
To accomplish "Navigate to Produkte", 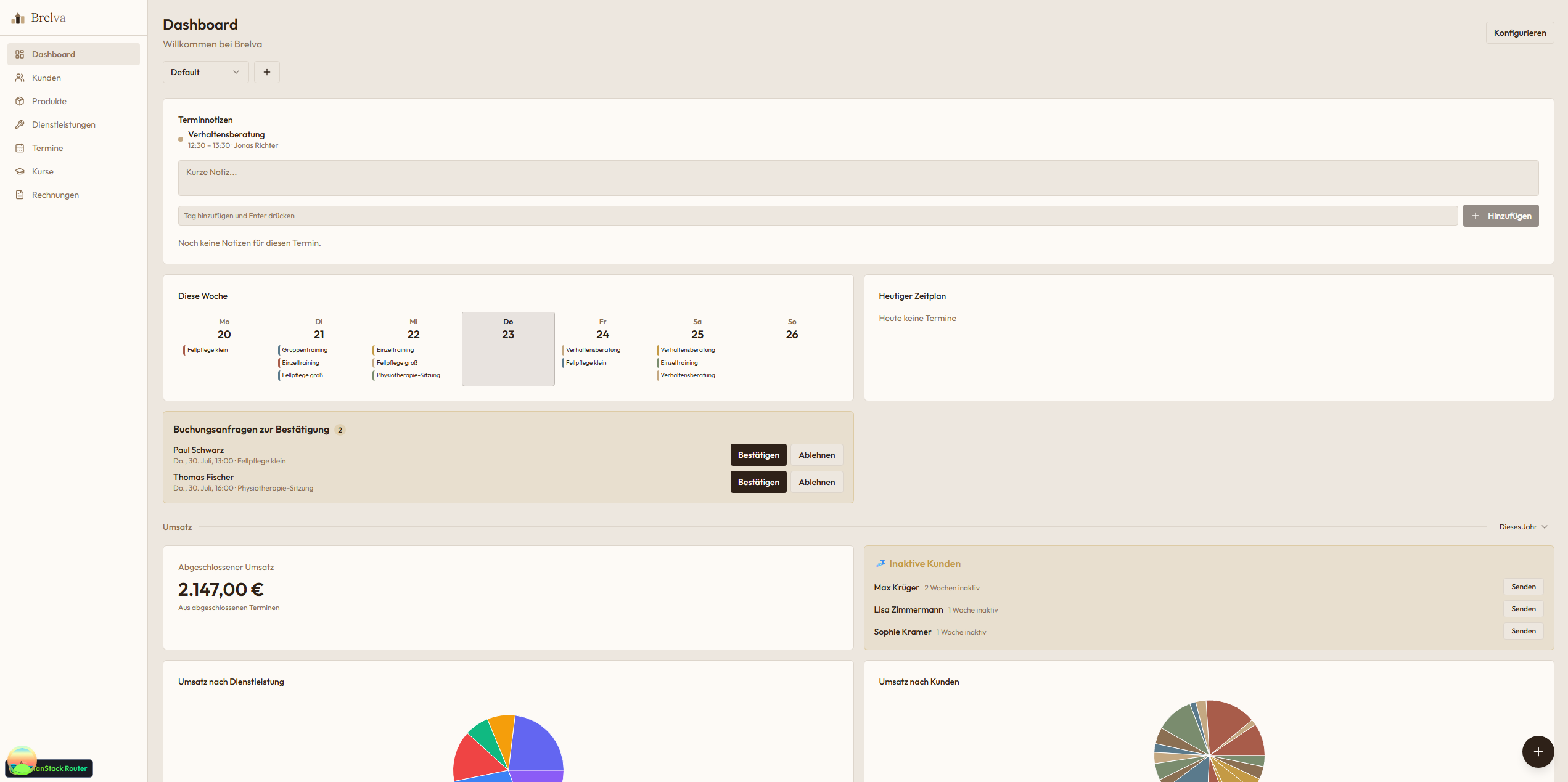I will coord(73,101).
